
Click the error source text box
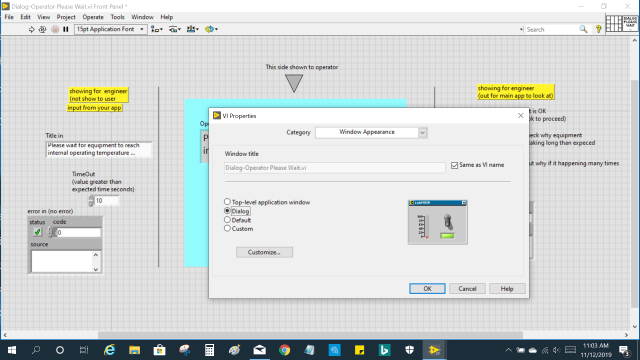coord(62,261)
